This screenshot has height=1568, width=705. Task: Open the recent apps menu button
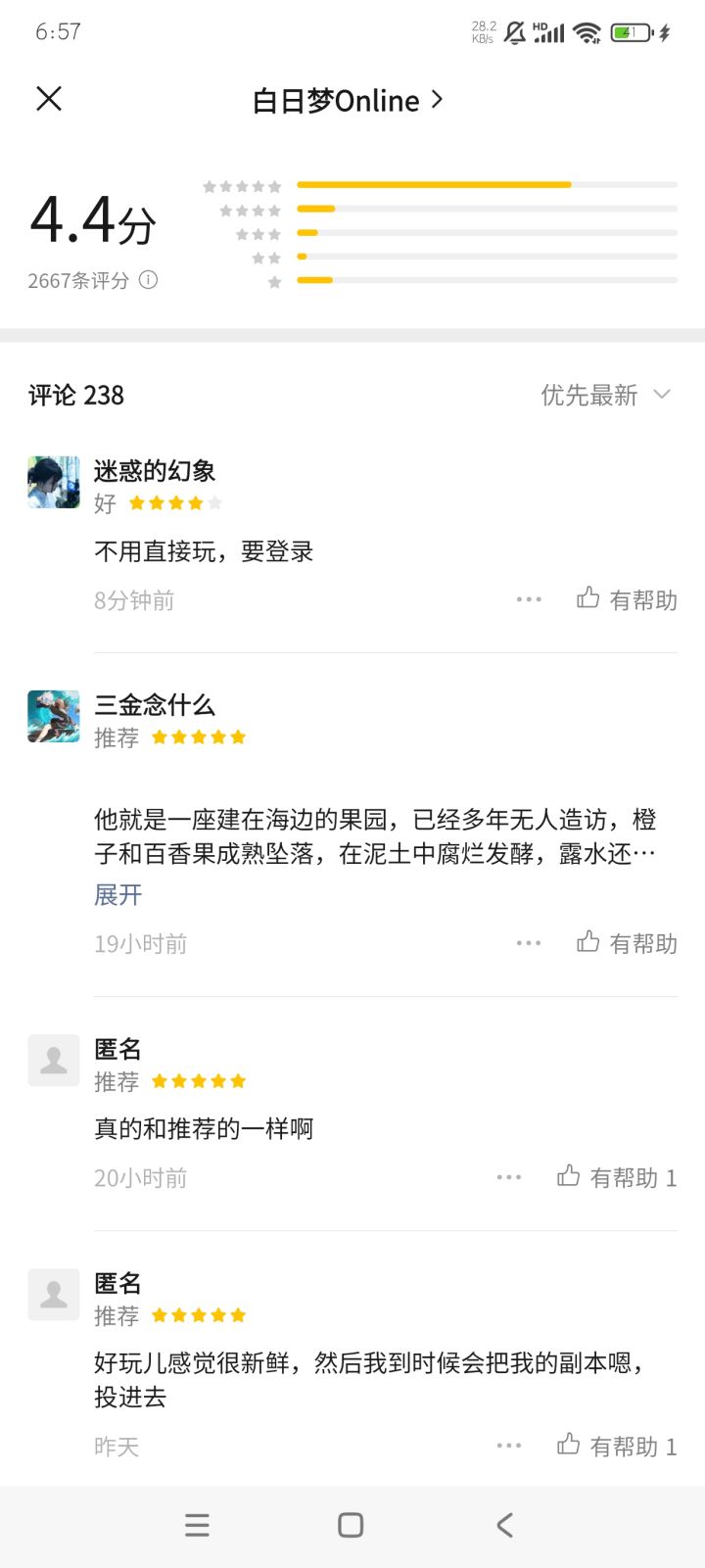click(x=197, y=1525)
